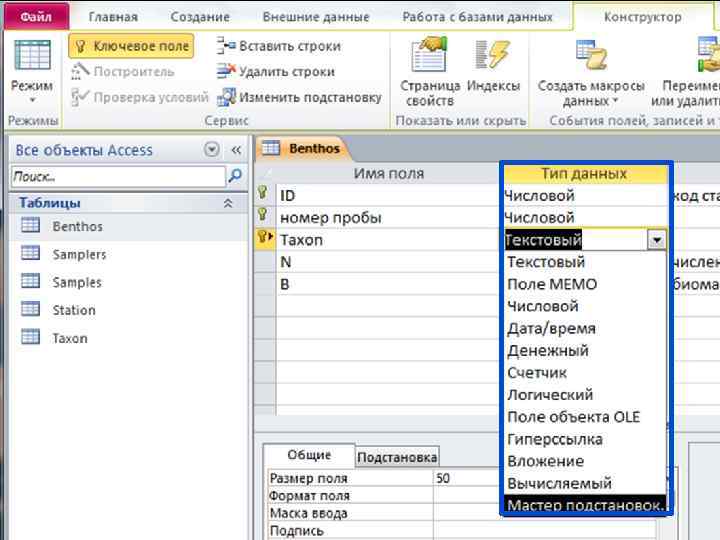Image resolution: width=720 pixels, height=540 pixels.
Task: Click the B field name cell
Action: [x=389, y=284]
